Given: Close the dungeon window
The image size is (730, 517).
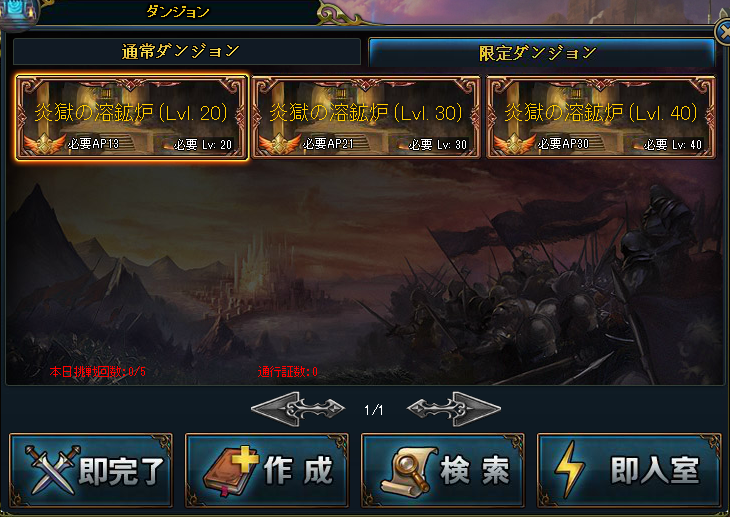Looking at the screenshot, I should [723, 33].
